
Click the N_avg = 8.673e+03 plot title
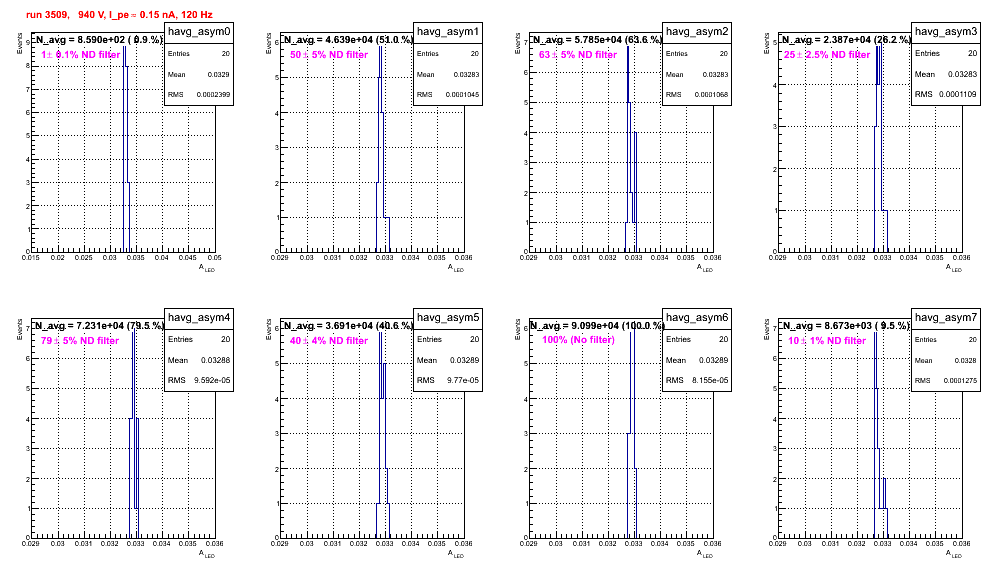point(846,326)
